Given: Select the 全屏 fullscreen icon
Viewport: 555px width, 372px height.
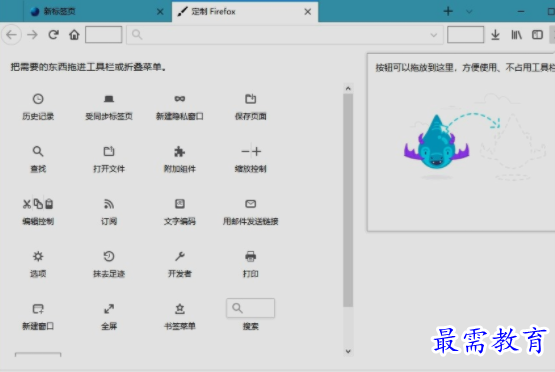Looking at the screenshot, I should pyautogui.click(x=109, y=309).
